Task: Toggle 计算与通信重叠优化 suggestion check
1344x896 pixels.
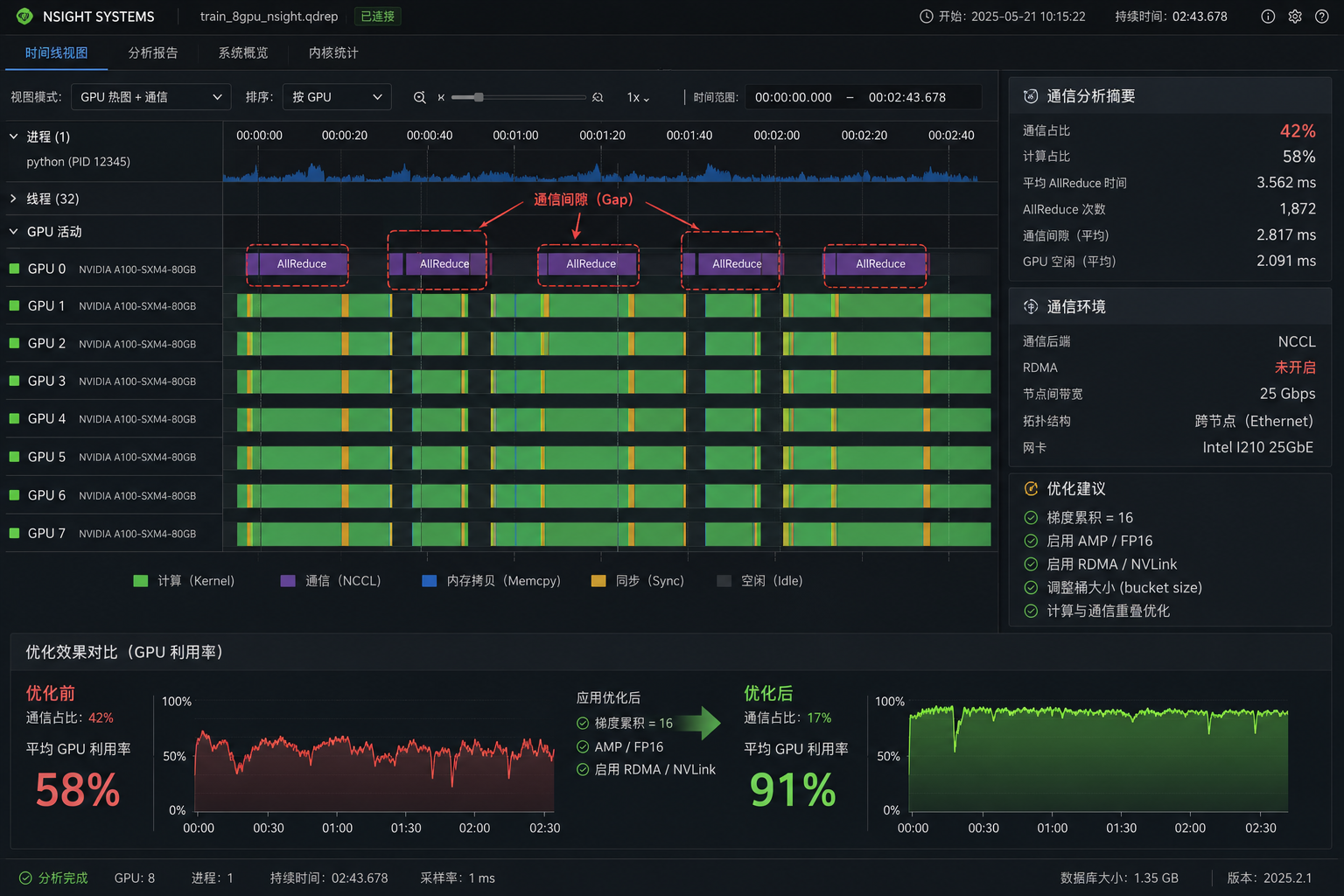Action: coord(1031,611)
